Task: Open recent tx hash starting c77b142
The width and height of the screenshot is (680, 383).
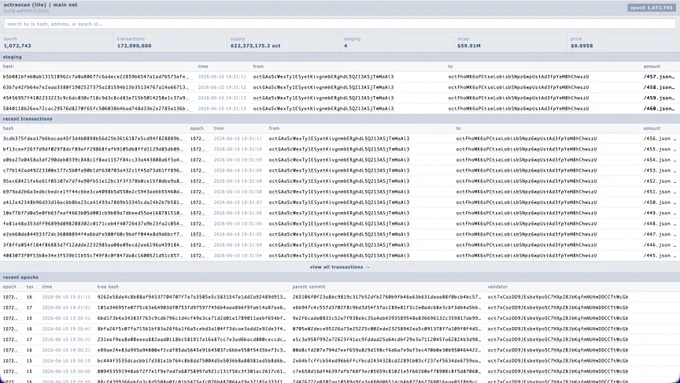Action: [93, 170]
